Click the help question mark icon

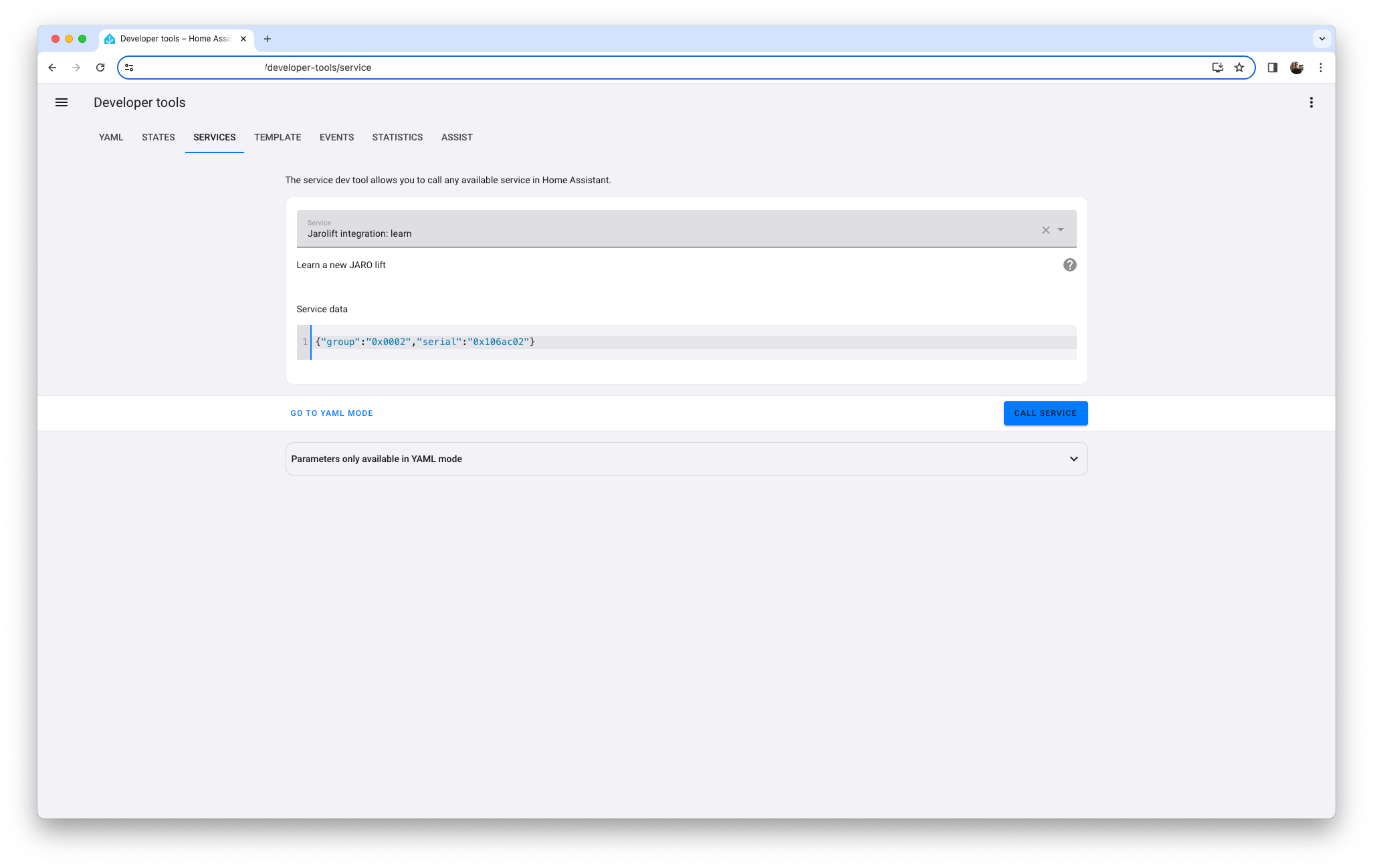coord(1069,265)
